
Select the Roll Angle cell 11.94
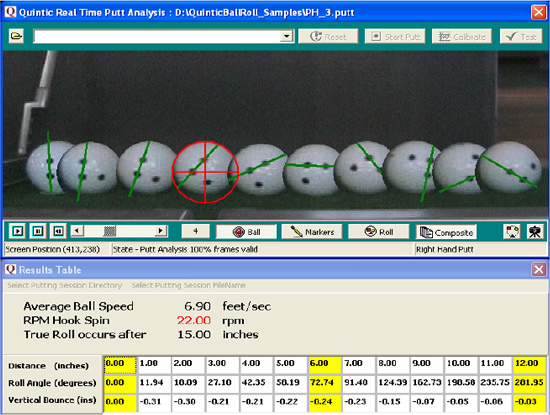click(x=154, y=383)
